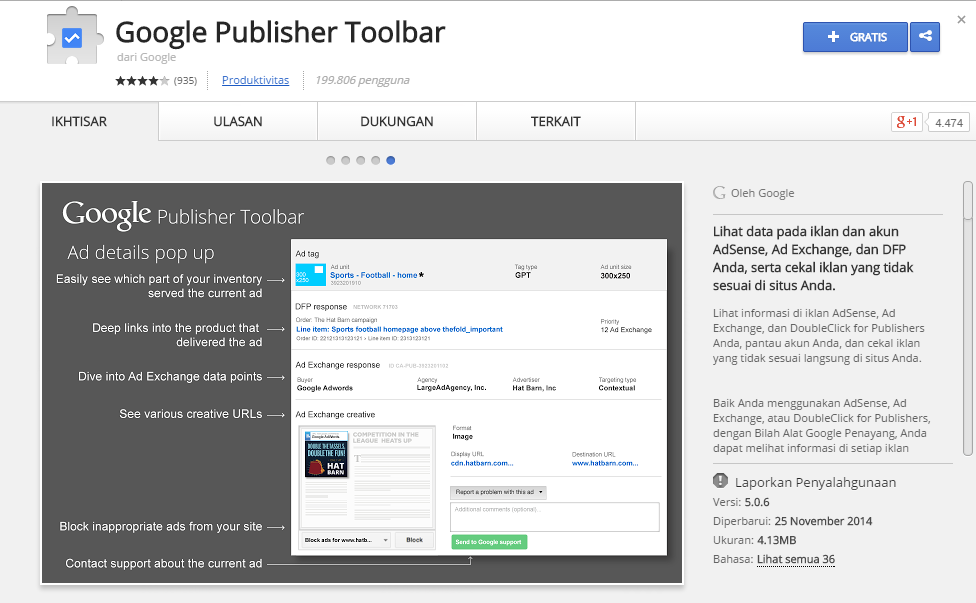The image size is (976, 603).
Task: Click the Additional comments field in screenshot
Action: click(555, 517)
